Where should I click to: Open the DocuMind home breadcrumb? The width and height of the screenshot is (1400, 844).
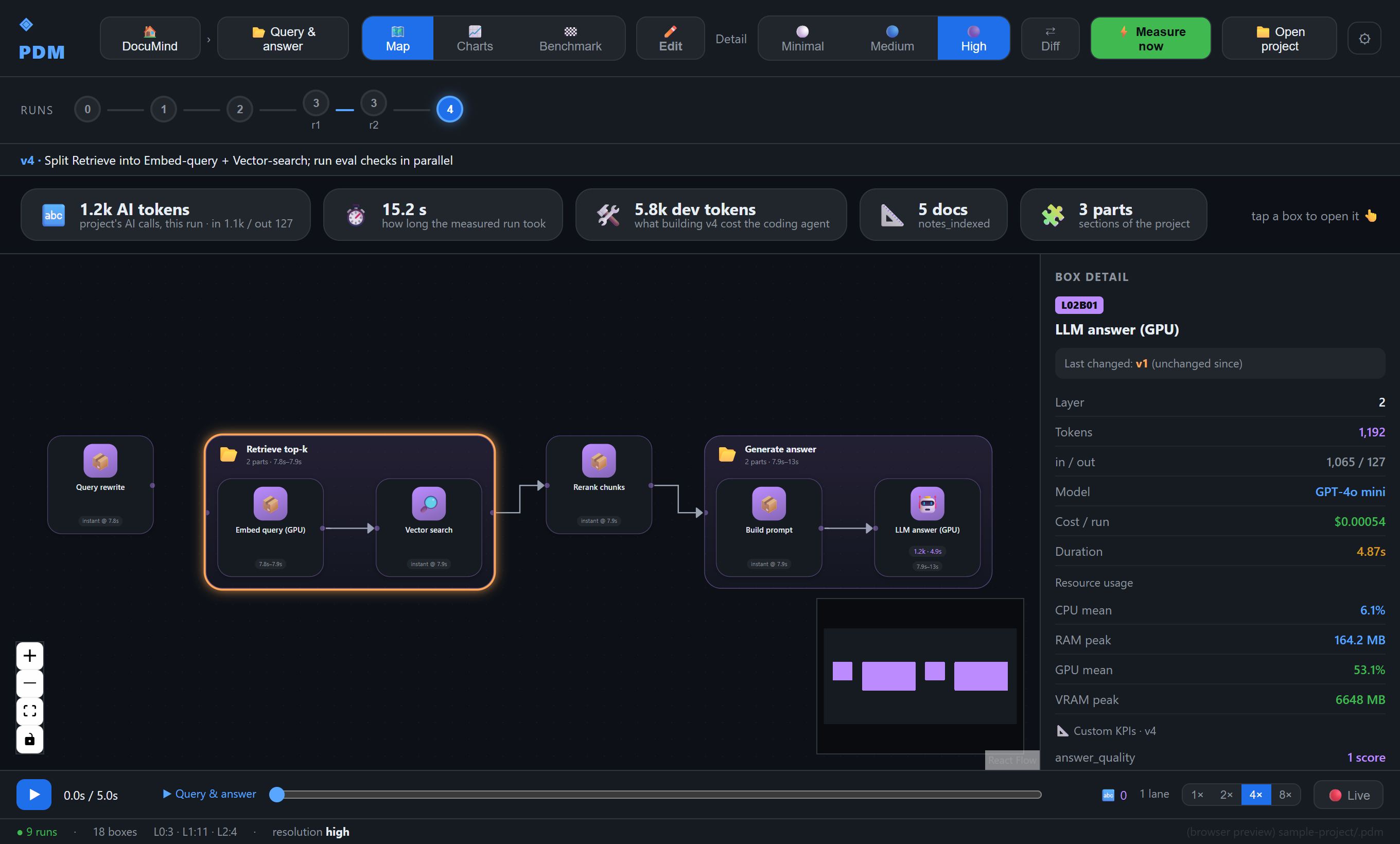tap(150, 39)
